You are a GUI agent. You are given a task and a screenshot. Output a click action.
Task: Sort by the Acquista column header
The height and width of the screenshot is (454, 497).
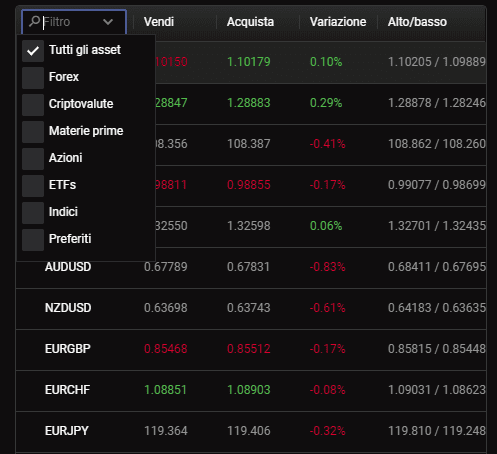tap(250, 22)
